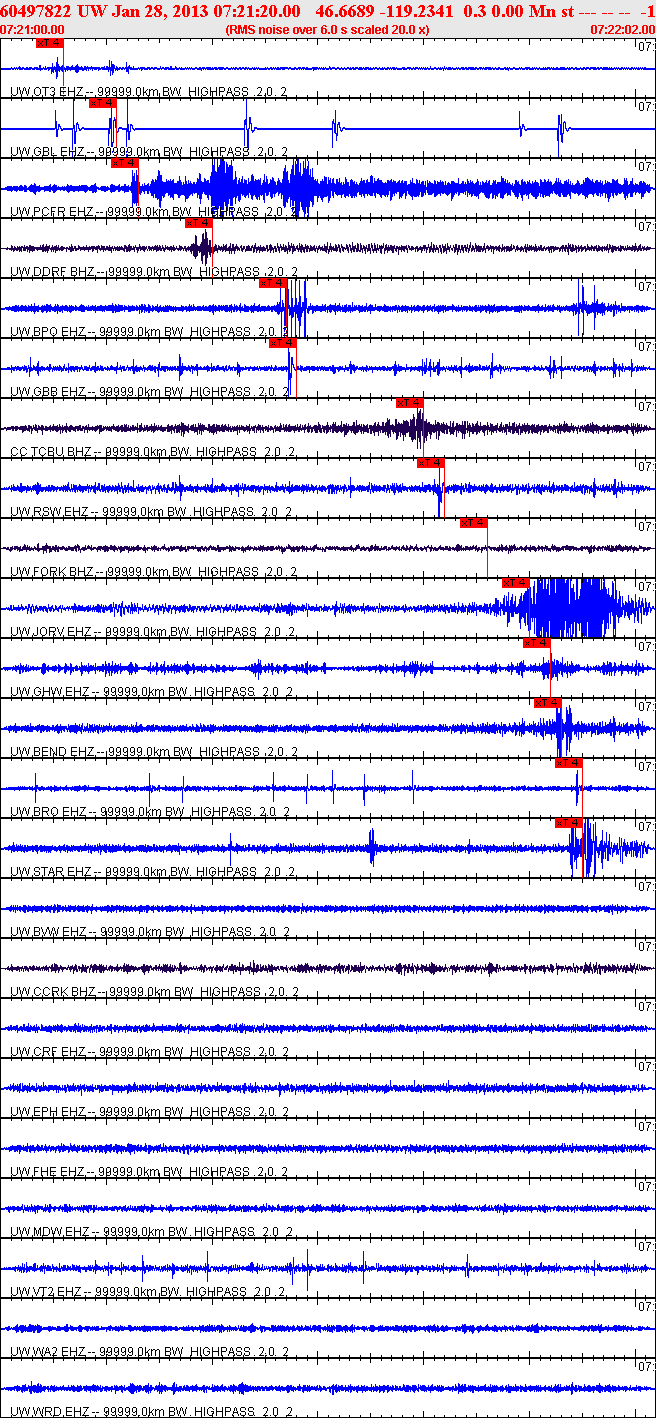Select the UW.VT2 EHZ station label
The width and height of the screenshot is (656, 1418).
(47, 1292)
